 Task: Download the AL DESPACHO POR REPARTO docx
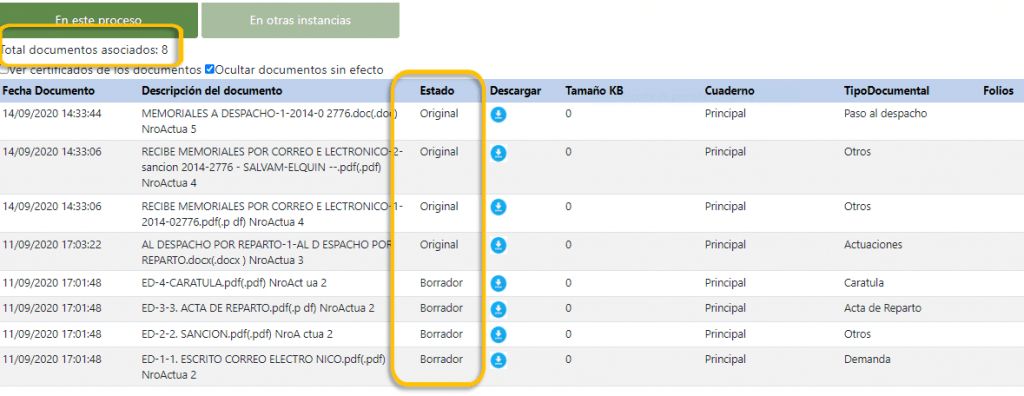coord(498,246)
